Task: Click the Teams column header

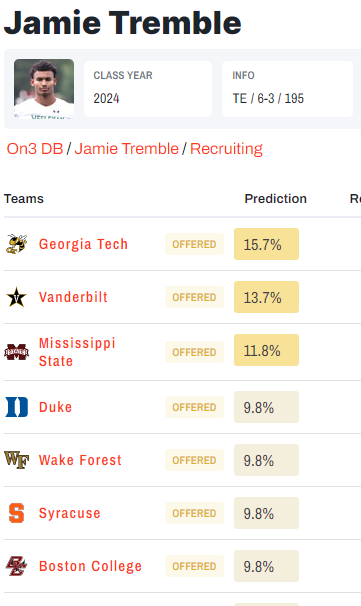Action: [24, 199]
